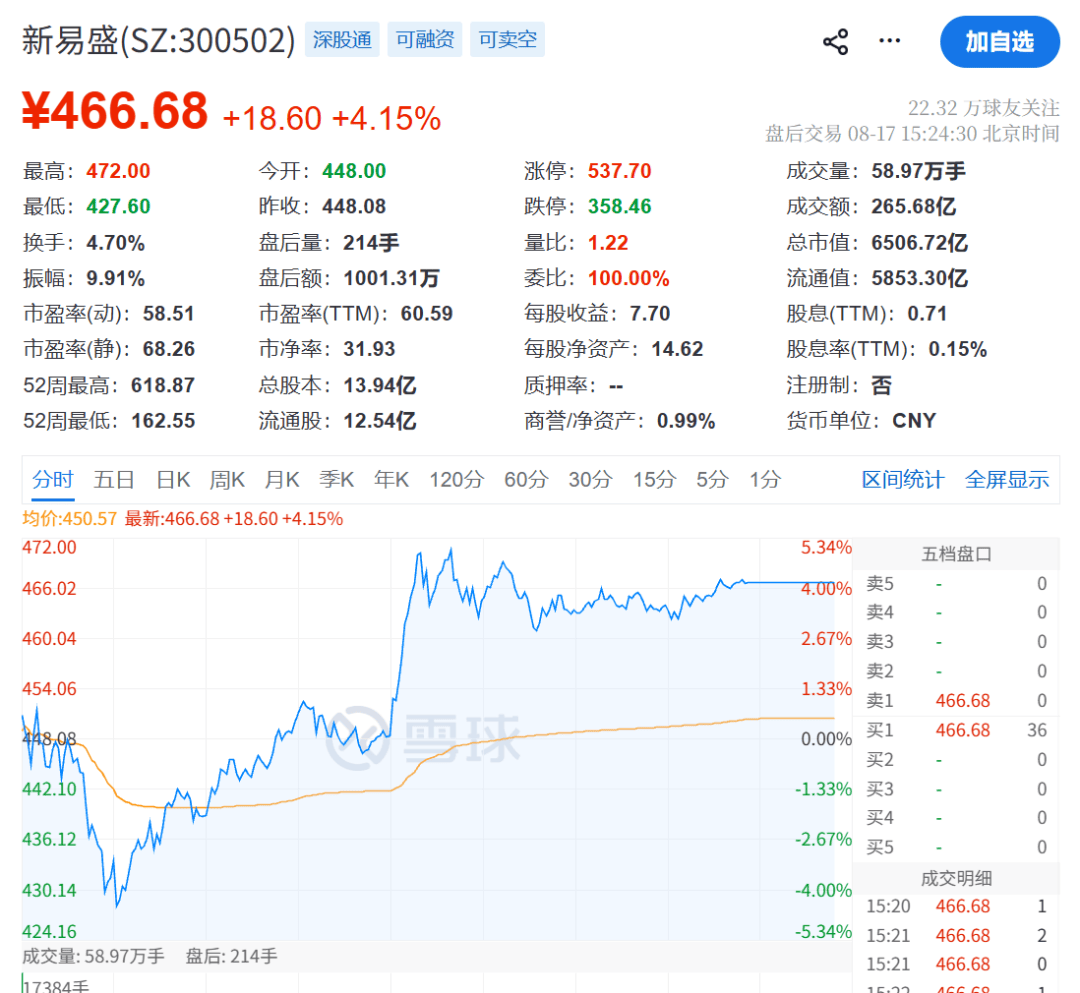The image size is (1080, 993).
Task: Click the 量比 value 1.22
Action: tap(608, 243)
